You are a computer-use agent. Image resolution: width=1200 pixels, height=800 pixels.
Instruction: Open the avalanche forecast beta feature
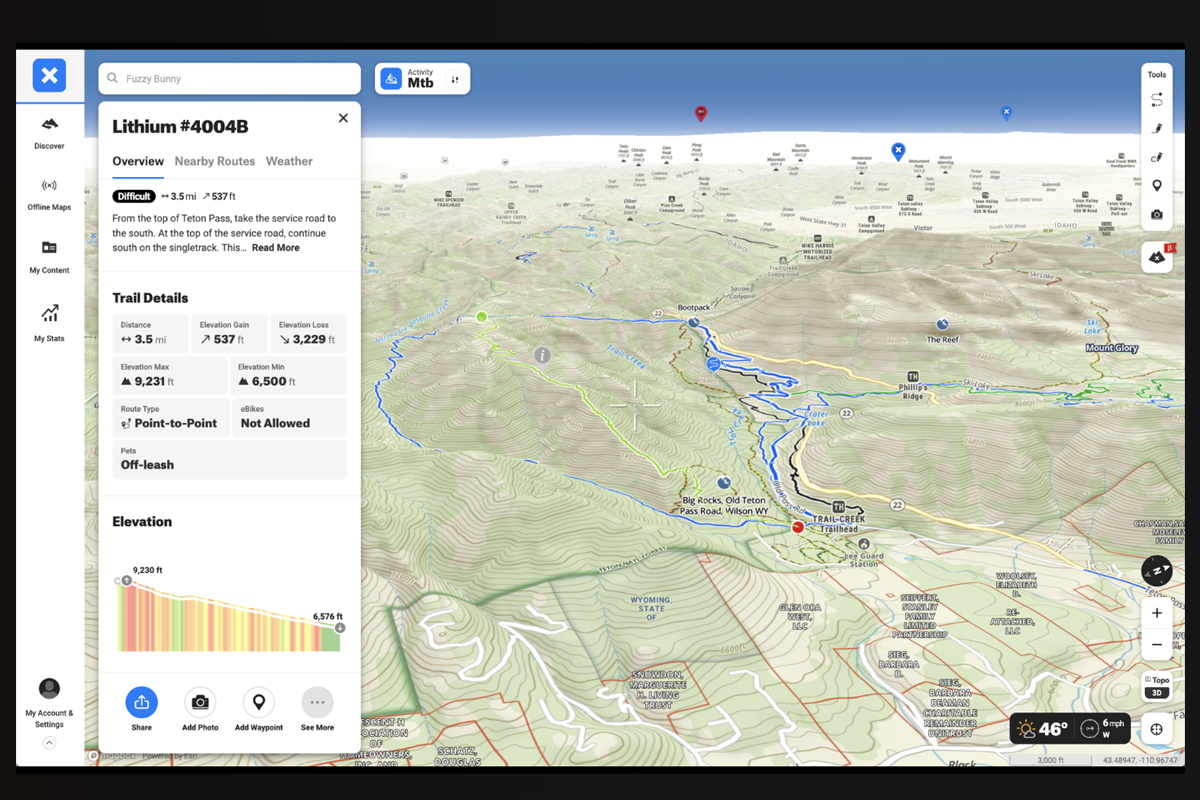point(1156,256)
